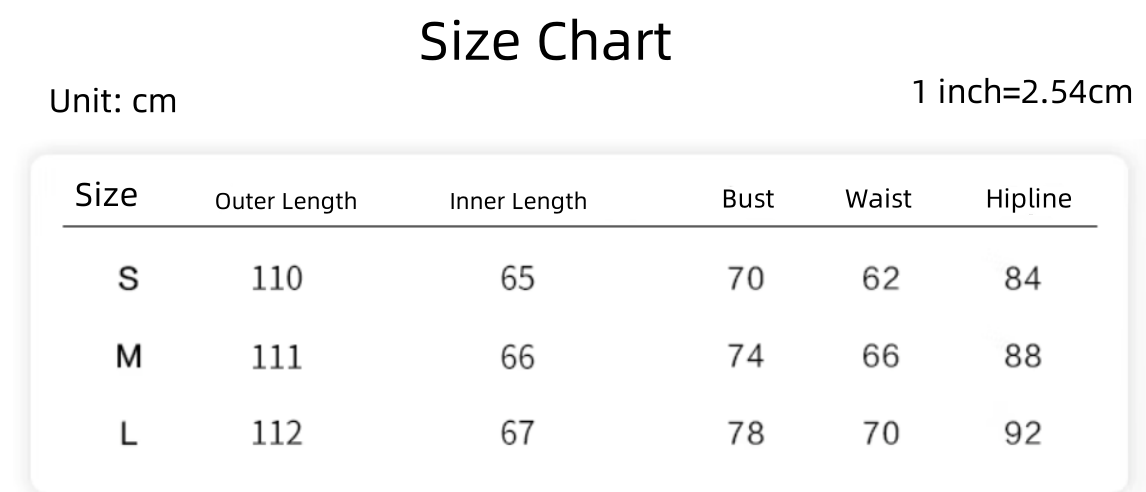The width and height of the screenshot is (1146, 492).
Task: Click the M size row label
Action: pyautogui.click(x=128, y=356)
